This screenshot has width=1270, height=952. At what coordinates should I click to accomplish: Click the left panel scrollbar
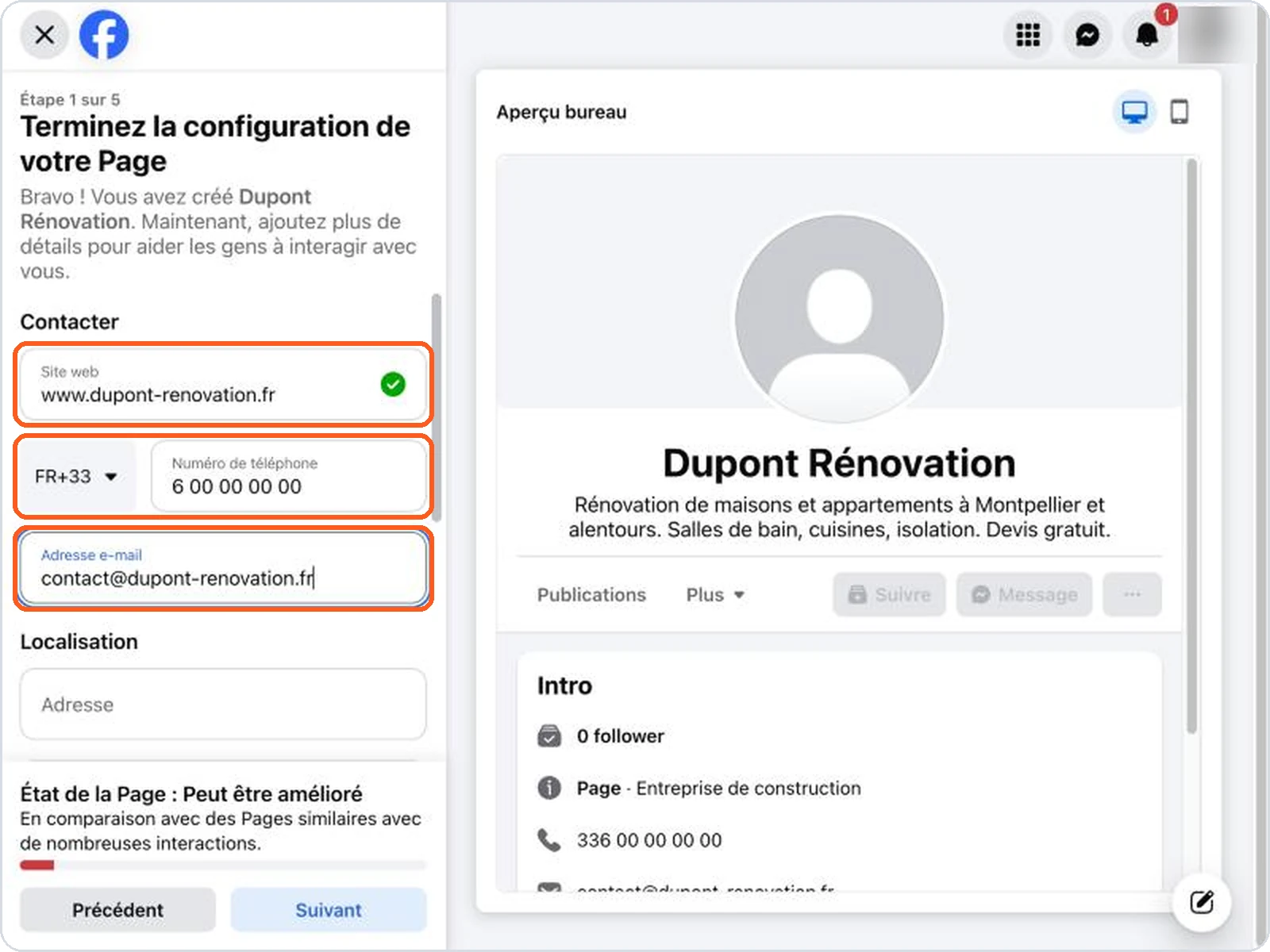click(436, 407)
